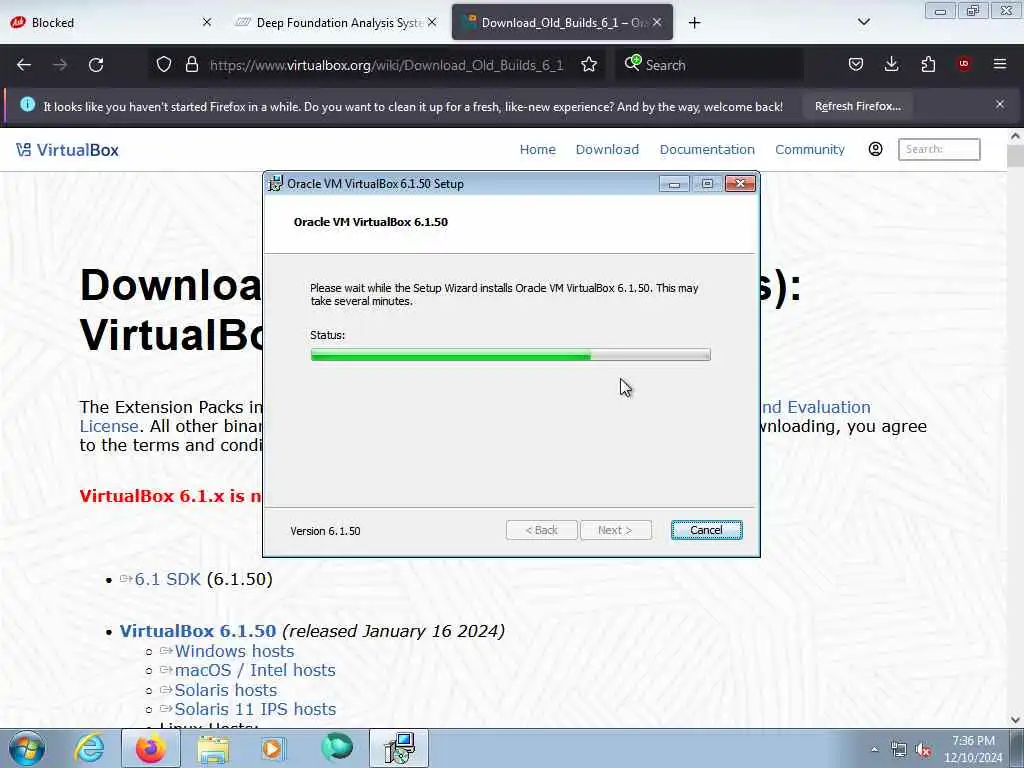Focus the VirtualBox site search field

(938, 149)
